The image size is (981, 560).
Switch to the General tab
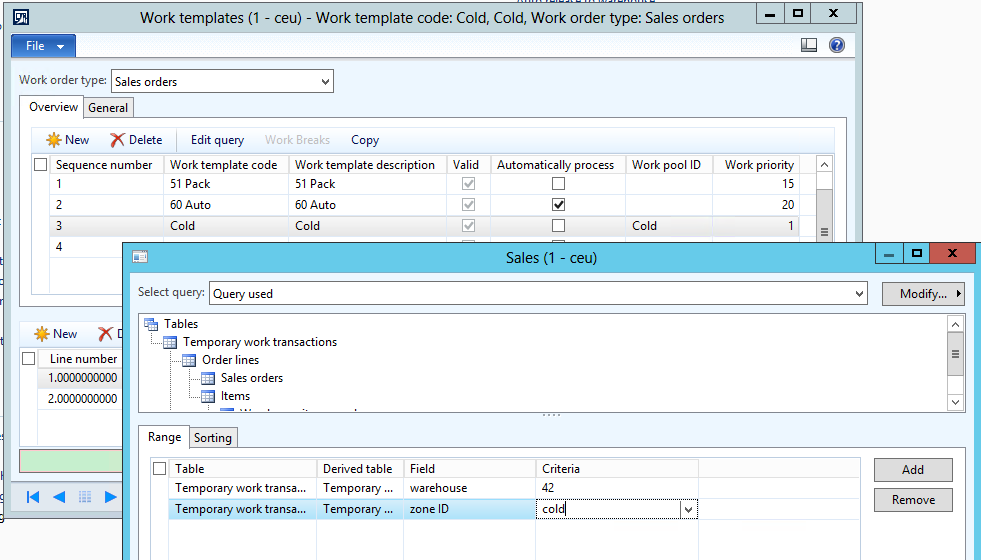point(108,108)
